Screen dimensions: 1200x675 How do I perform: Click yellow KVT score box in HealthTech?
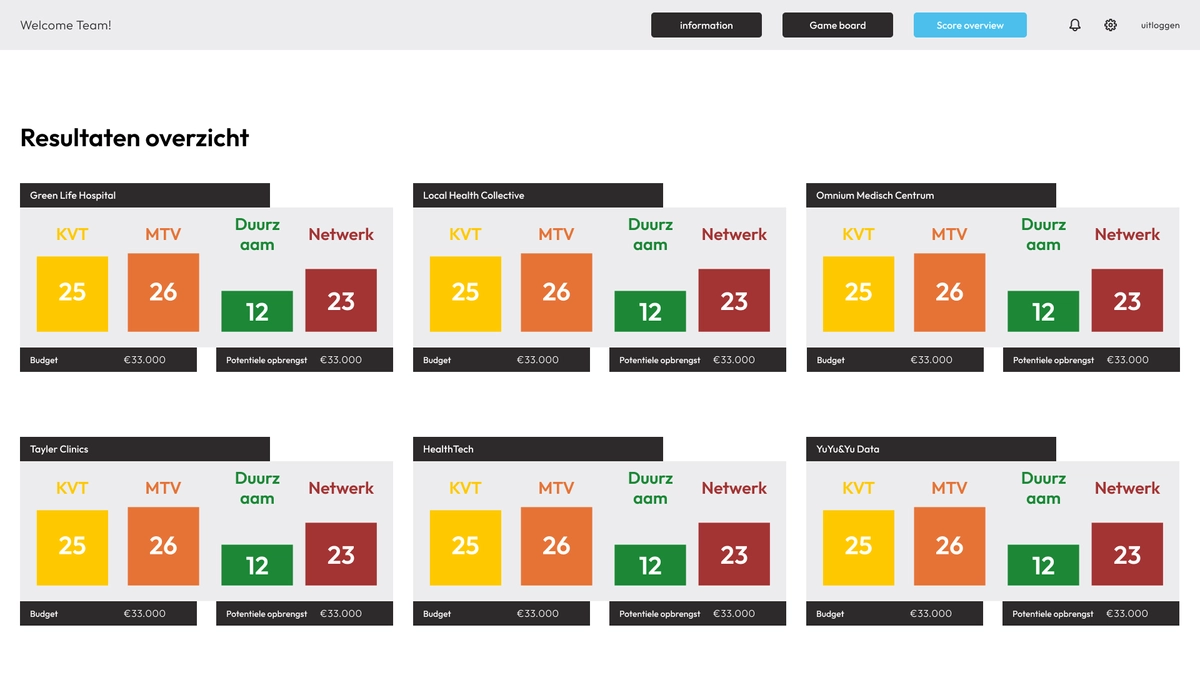coord(465,547)
